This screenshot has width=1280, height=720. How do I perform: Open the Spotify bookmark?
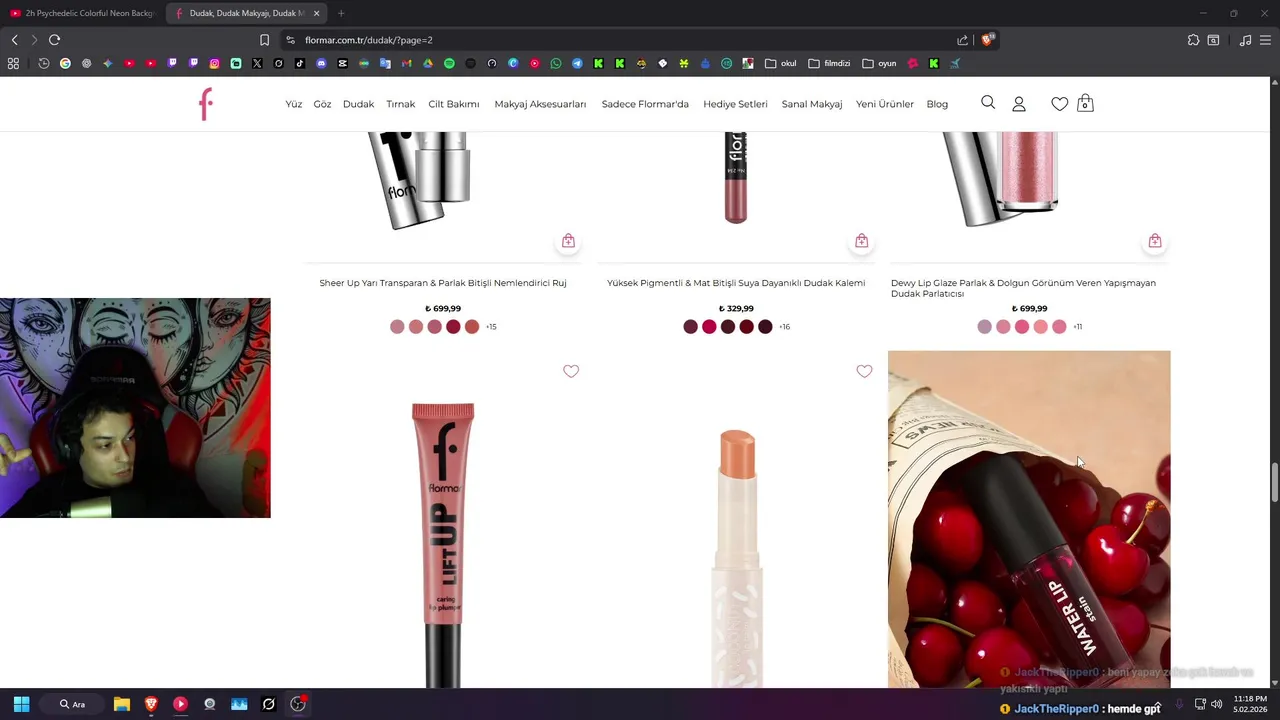tap(449, 63)
